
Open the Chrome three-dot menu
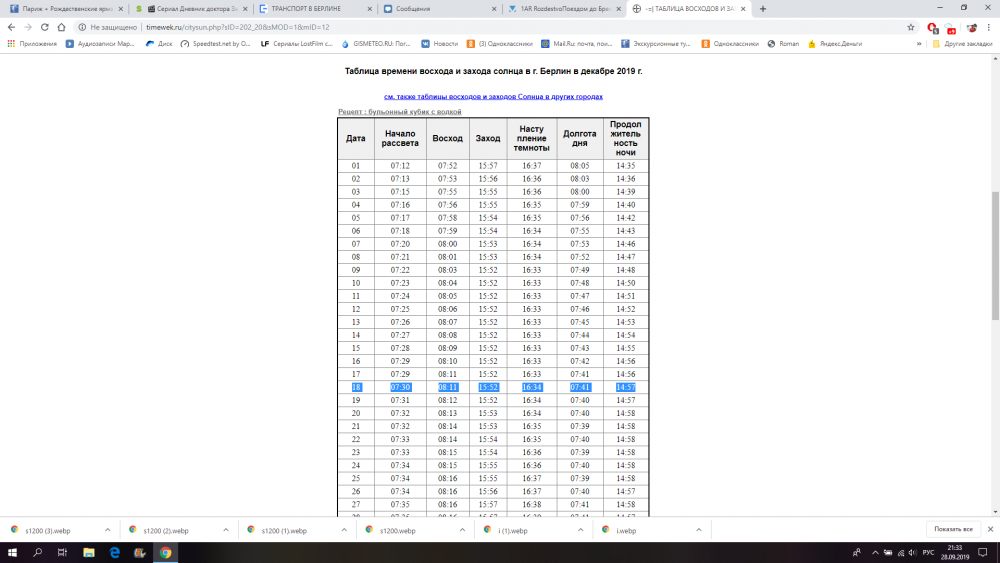tap(988, 27)
